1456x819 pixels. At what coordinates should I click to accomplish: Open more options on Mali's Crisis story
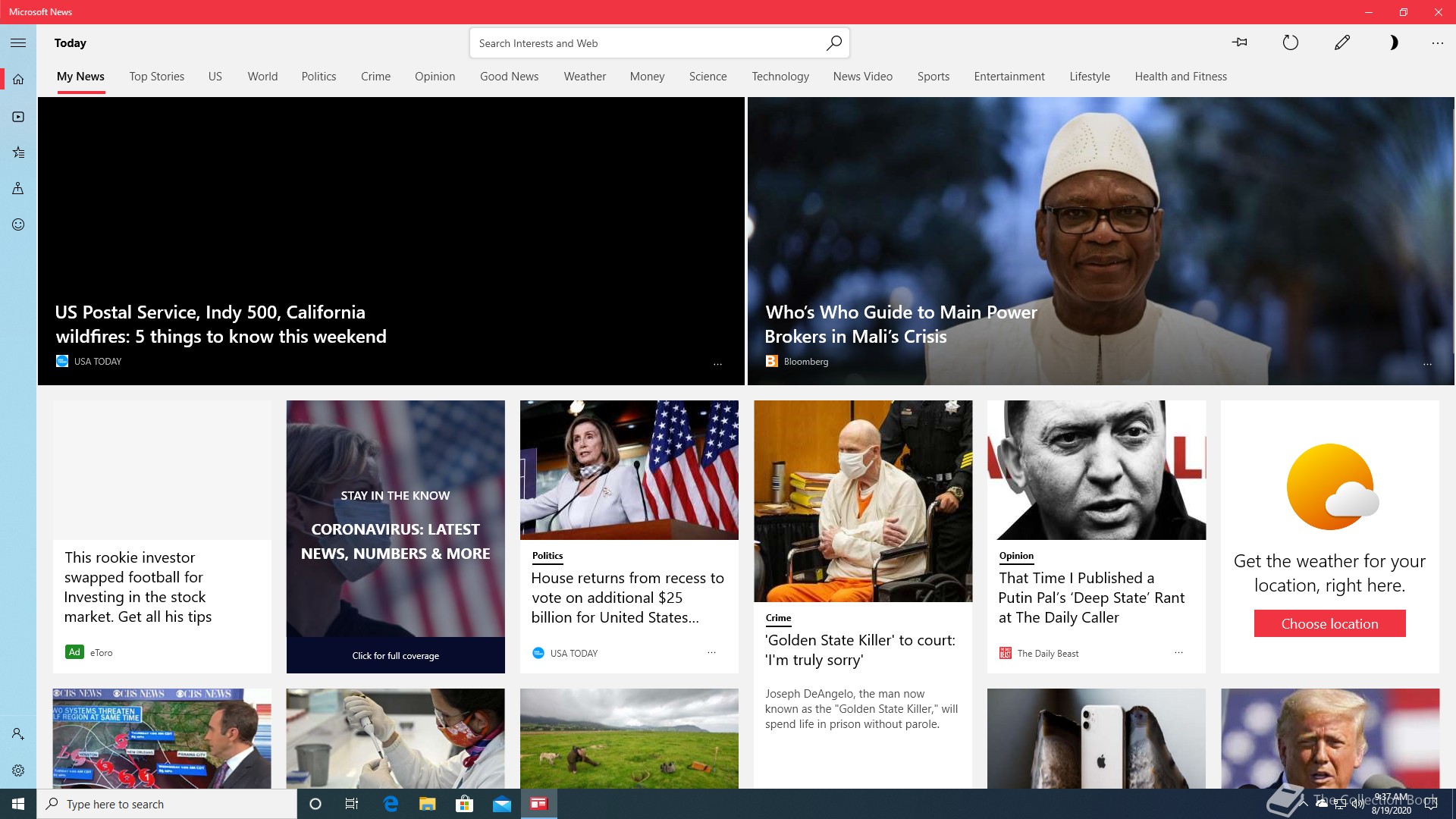1427,365
